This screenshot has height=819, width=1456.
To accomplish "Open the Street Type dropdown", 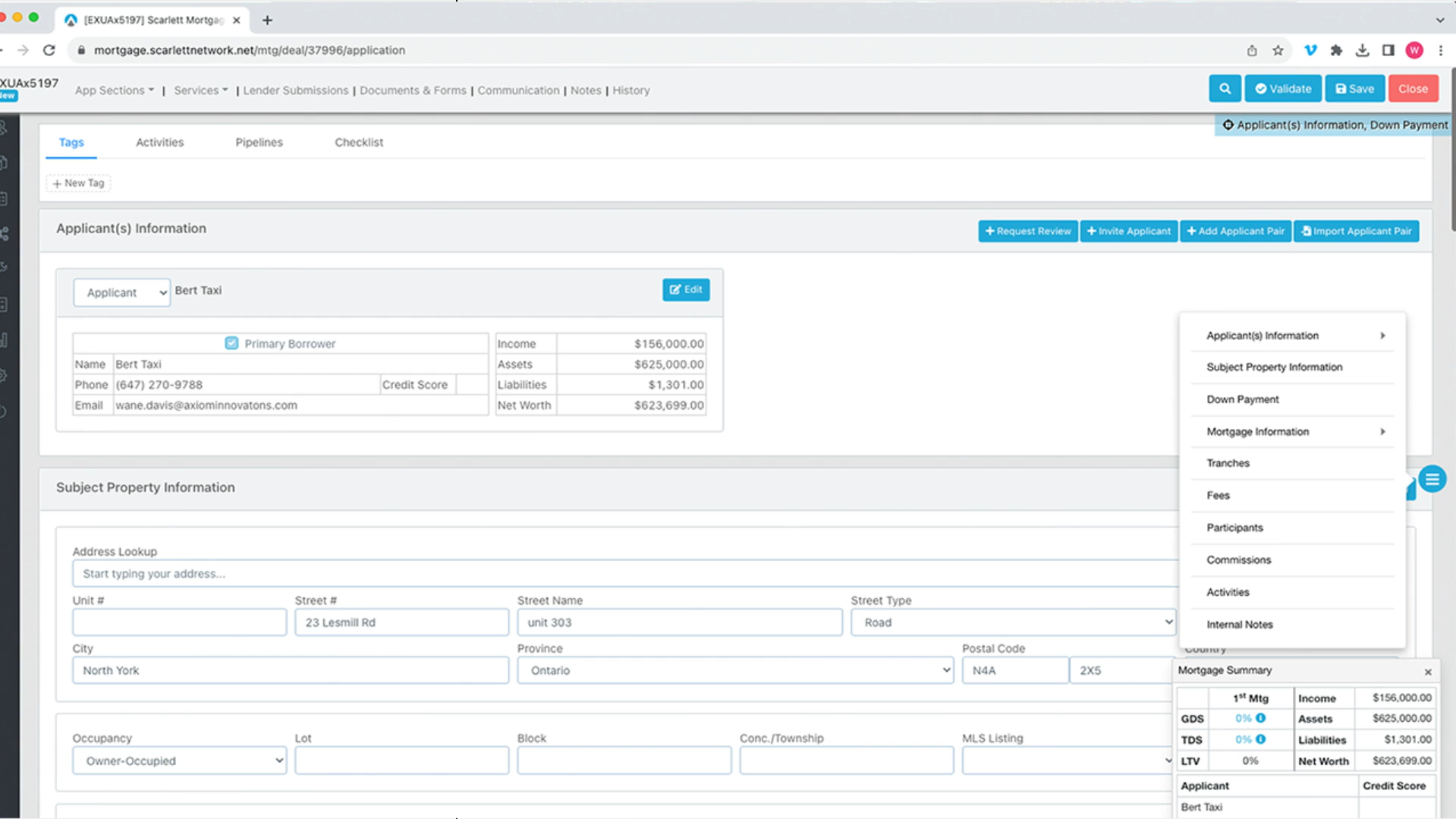I will (1012, 622).
